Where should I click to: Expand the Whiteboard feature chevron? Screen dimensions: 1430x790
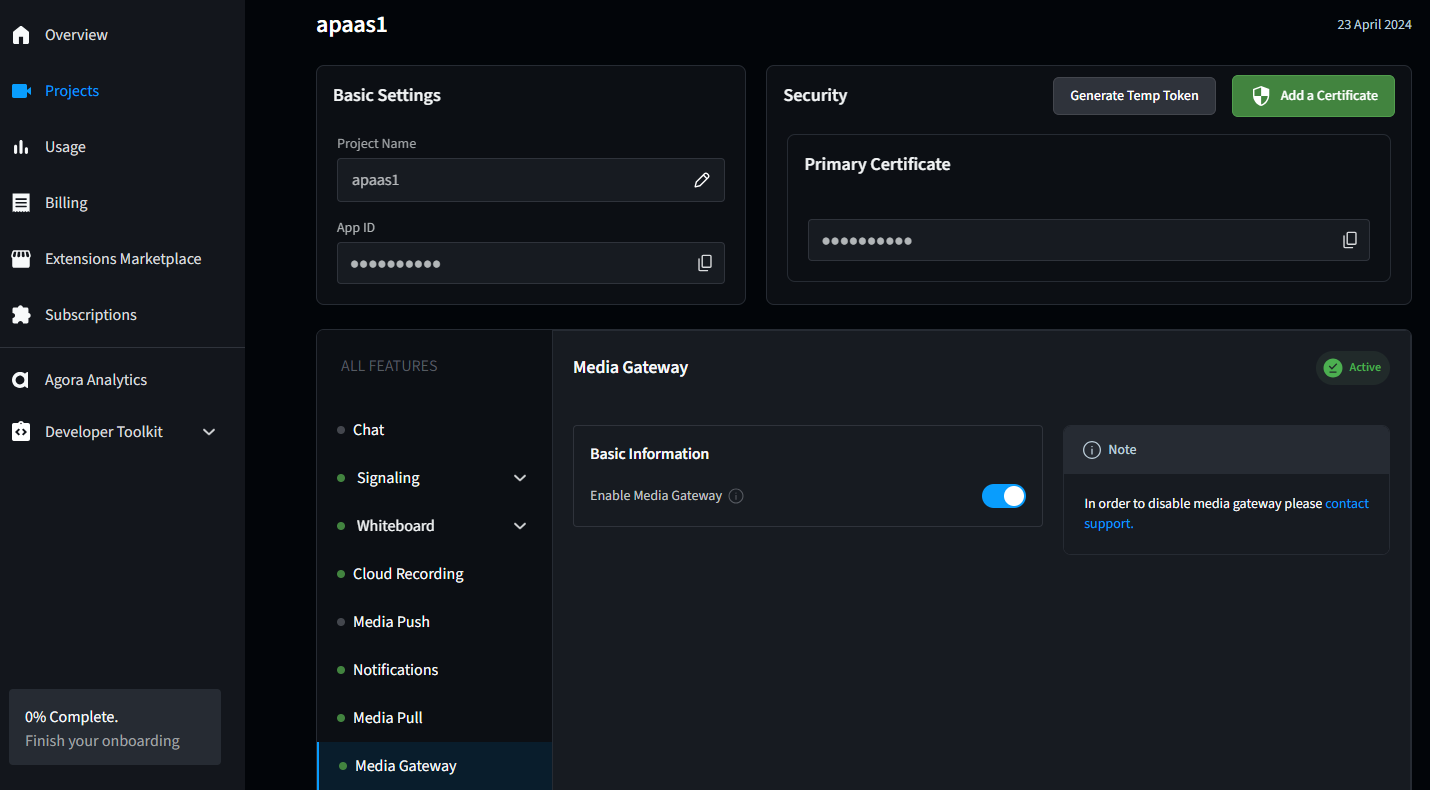click(x=520, y=526)
